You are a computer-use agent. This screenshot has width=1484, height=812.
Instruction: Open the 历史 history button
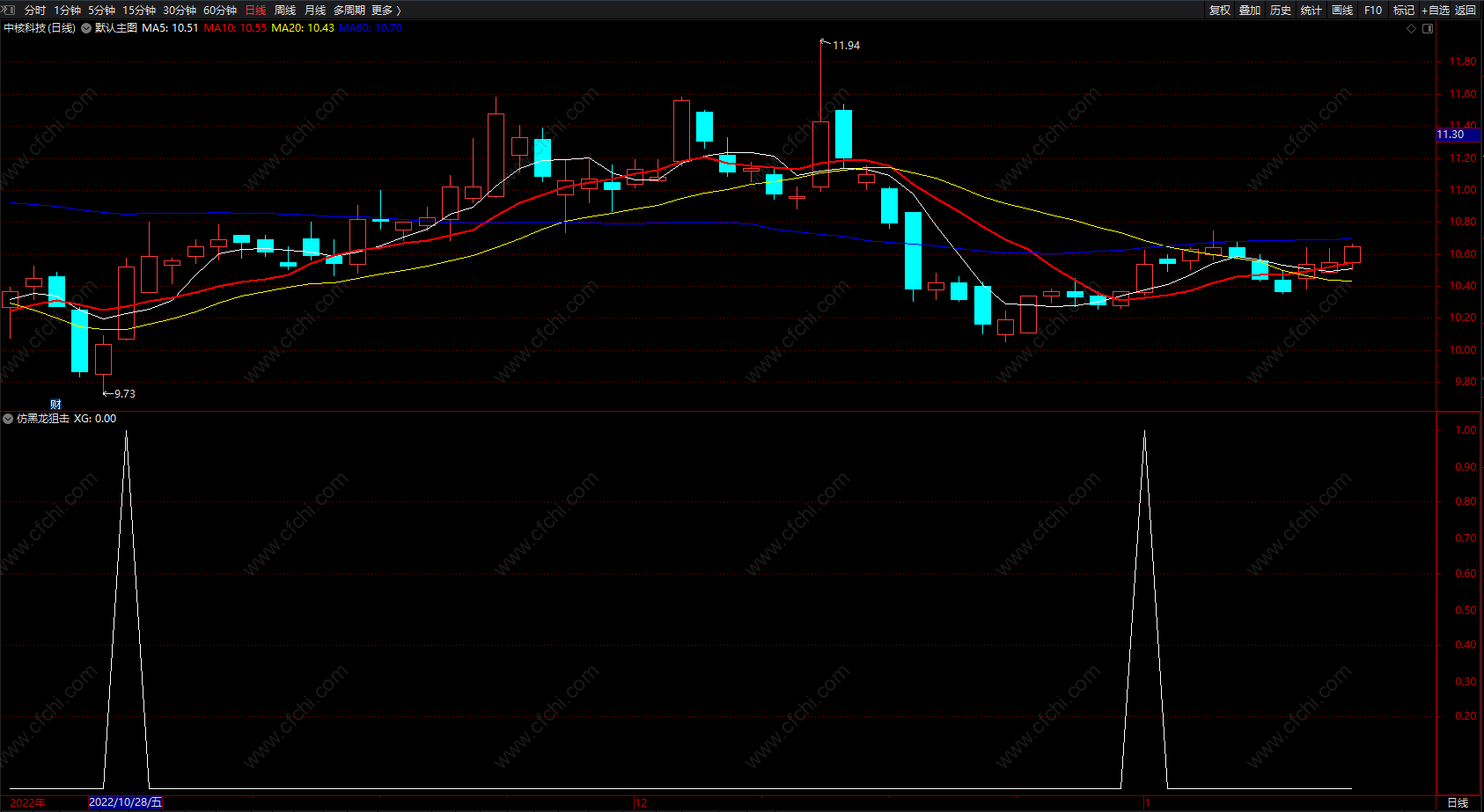(1281, 11)
